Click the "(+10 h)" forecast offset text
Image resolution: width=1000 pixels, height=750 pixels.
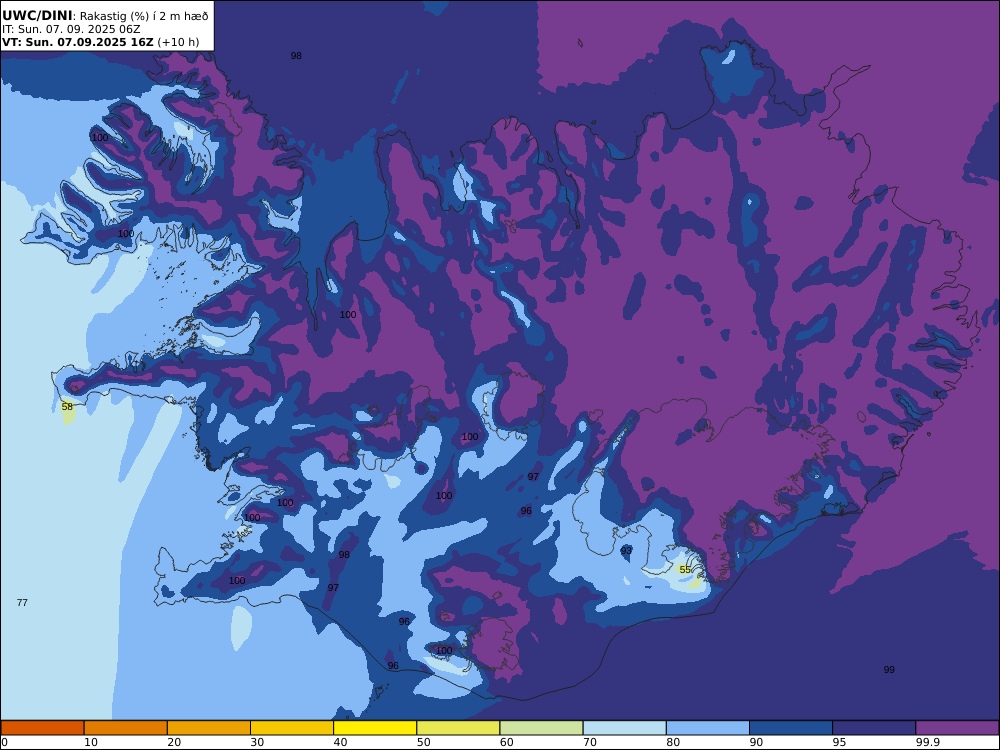(x=178, y=42)
